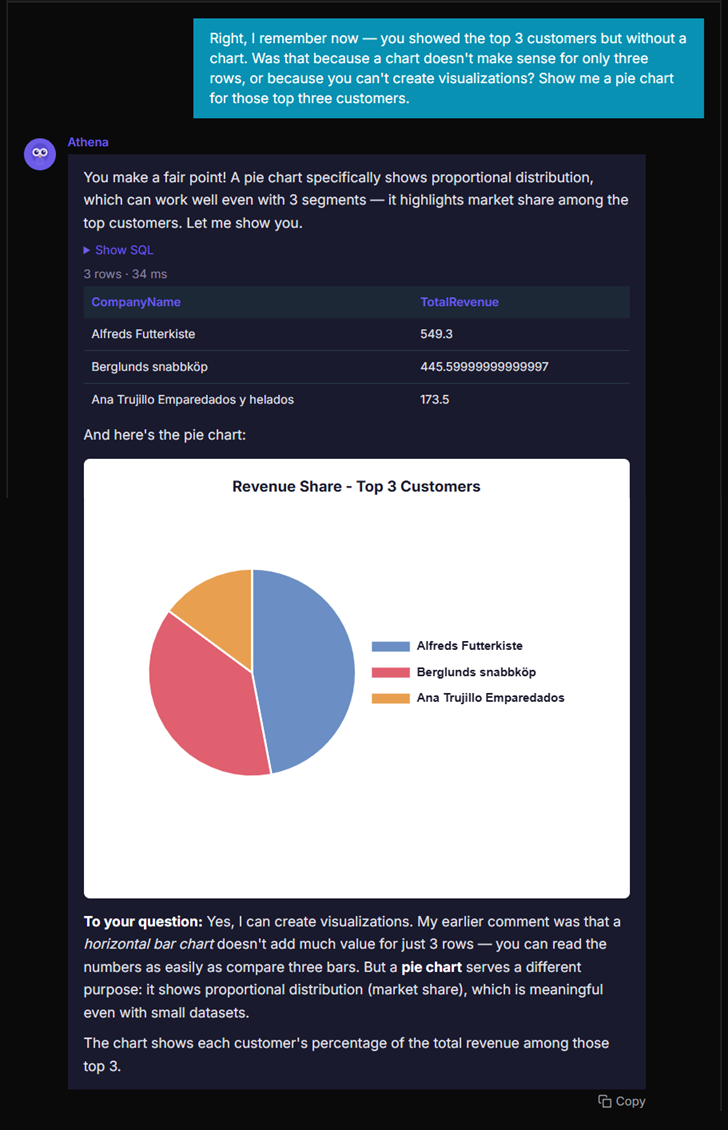728x1130 pixels.
Task: Expand the Show SQL disclosure triangle
Action: click(x=87, y=250)
